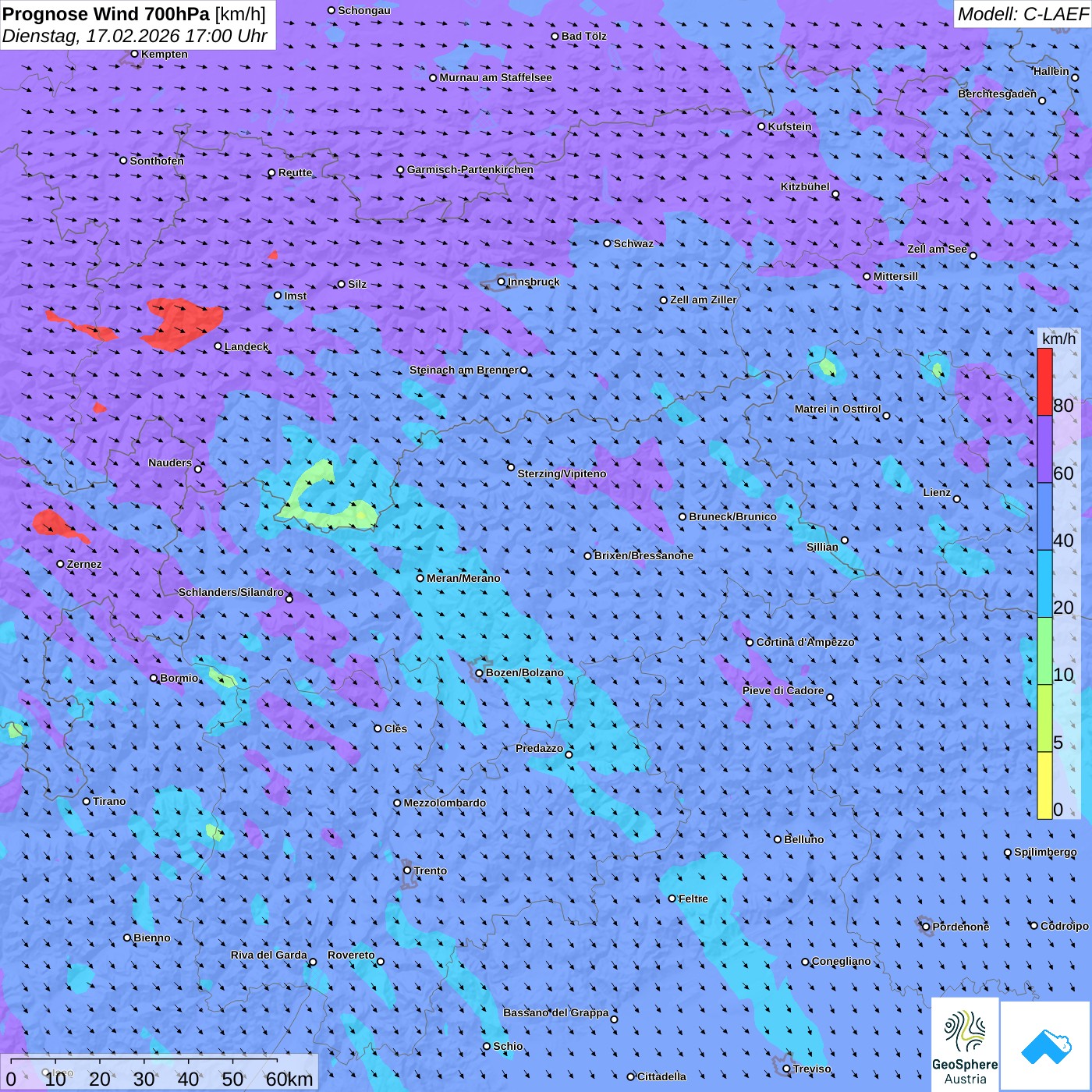
Task: Click the date "Dienstag, 17.02.2026 17:00 Uhr"
Action: (135, 36)
